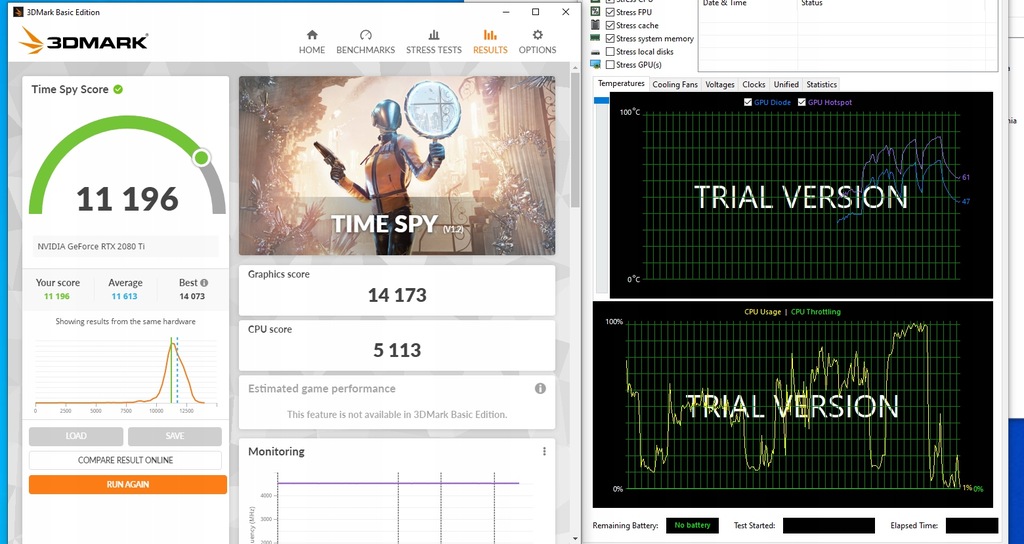
Task: Toggle the Stress FPU checkbox
Action: click(610, 12)
